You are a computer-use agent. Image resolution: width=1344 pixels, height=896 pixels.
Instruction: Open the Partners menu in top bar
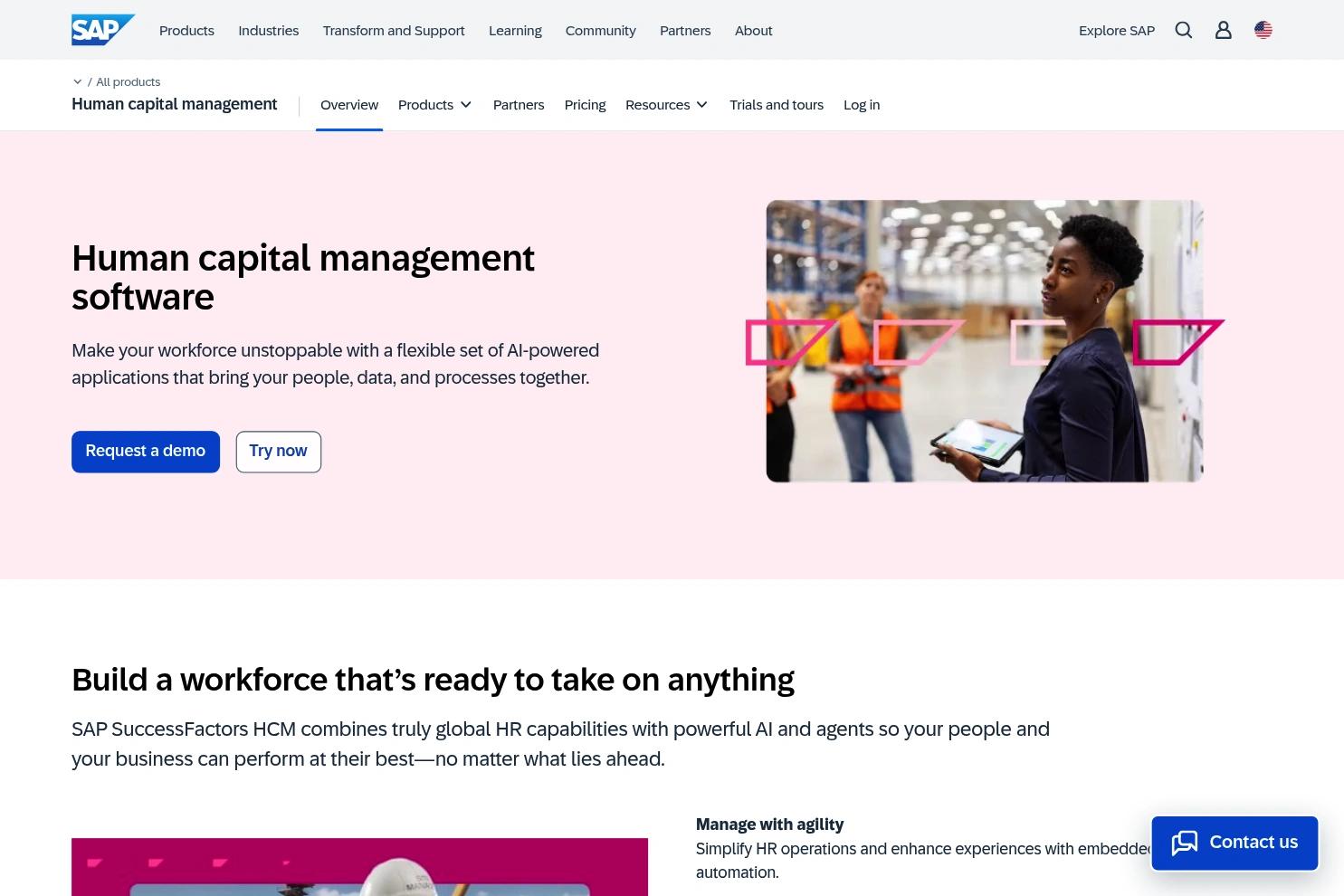coord(685,31)
